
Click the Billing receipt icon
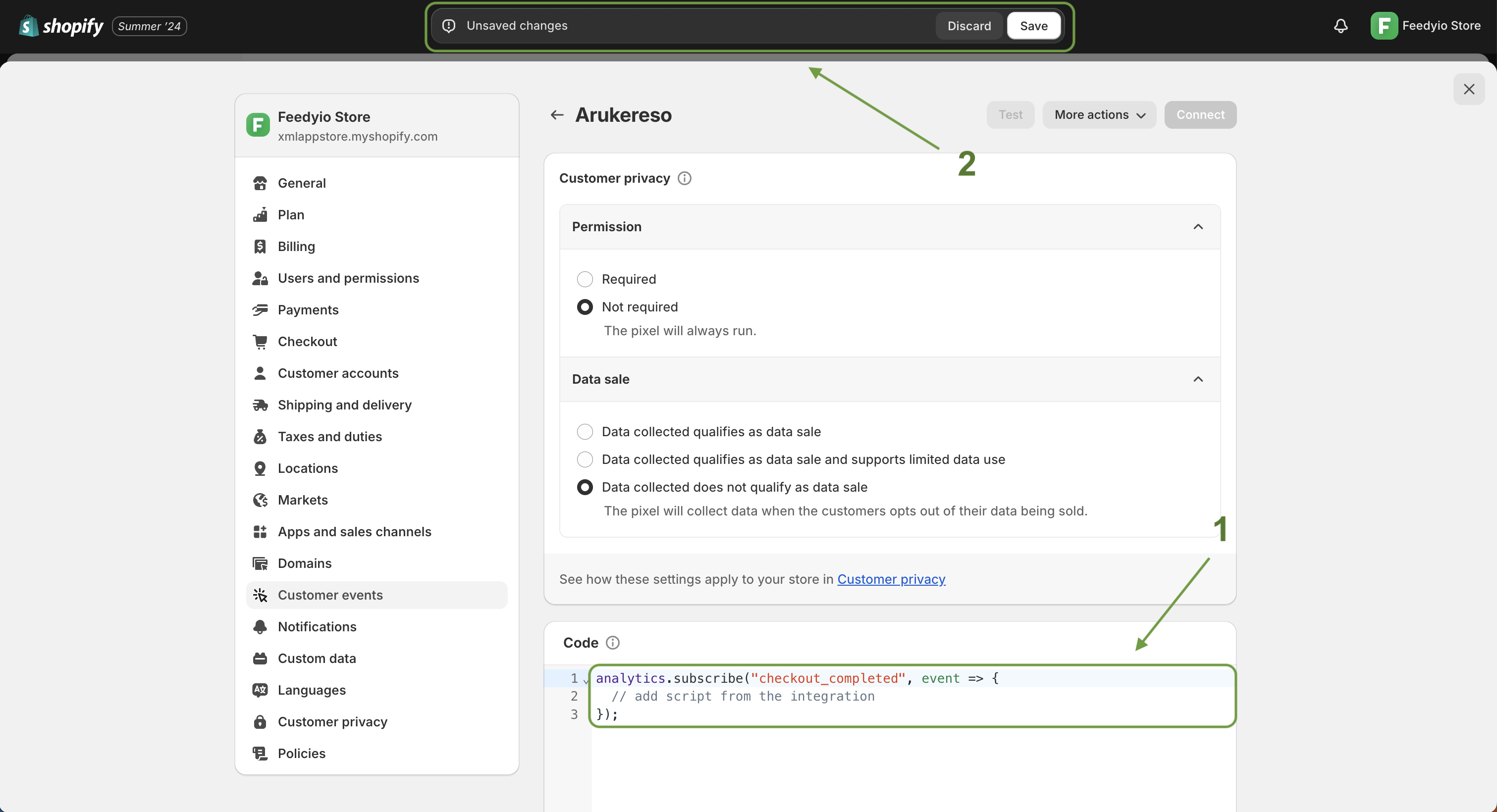tap(260, 246)
